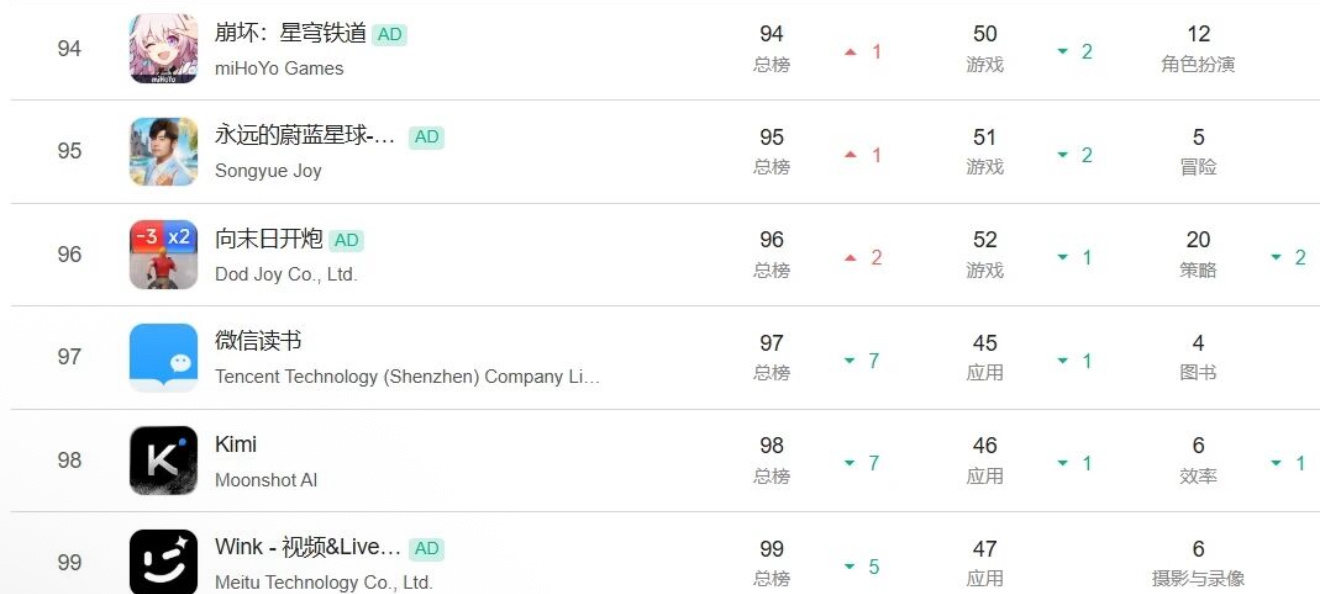This screenshot has width=1320, height=594.
Task: Open the Kimi app title link
Action: pyautogui.click(x=236, y=444)
